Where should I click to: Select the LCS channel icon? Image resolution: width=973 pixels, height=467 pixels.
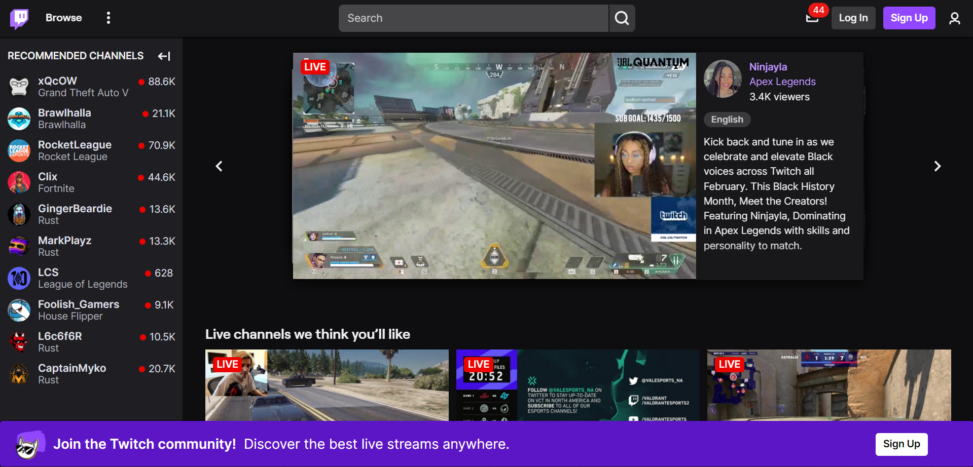(19, 279)
